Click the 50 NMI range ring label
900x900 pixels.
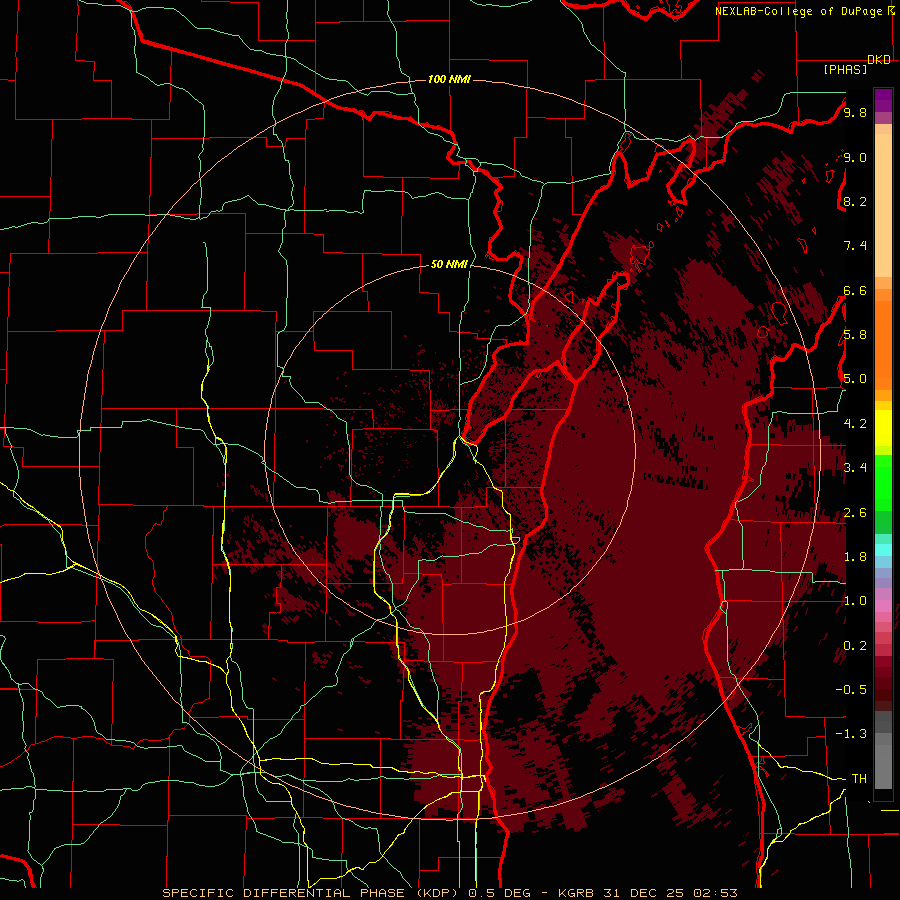[x=449, y=264]
